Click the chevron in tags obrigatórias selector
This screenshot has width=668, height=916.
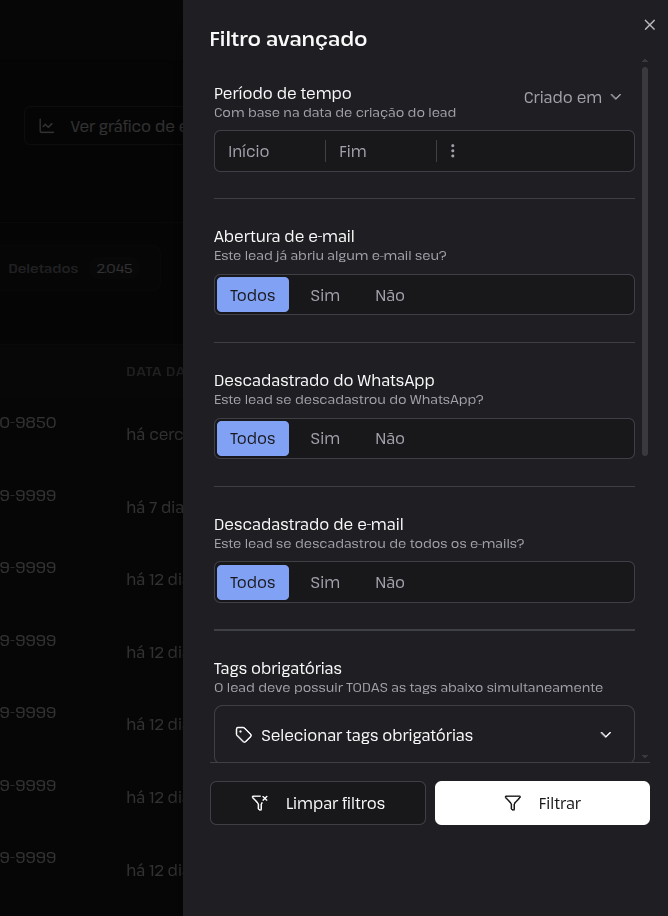[605, 735]
